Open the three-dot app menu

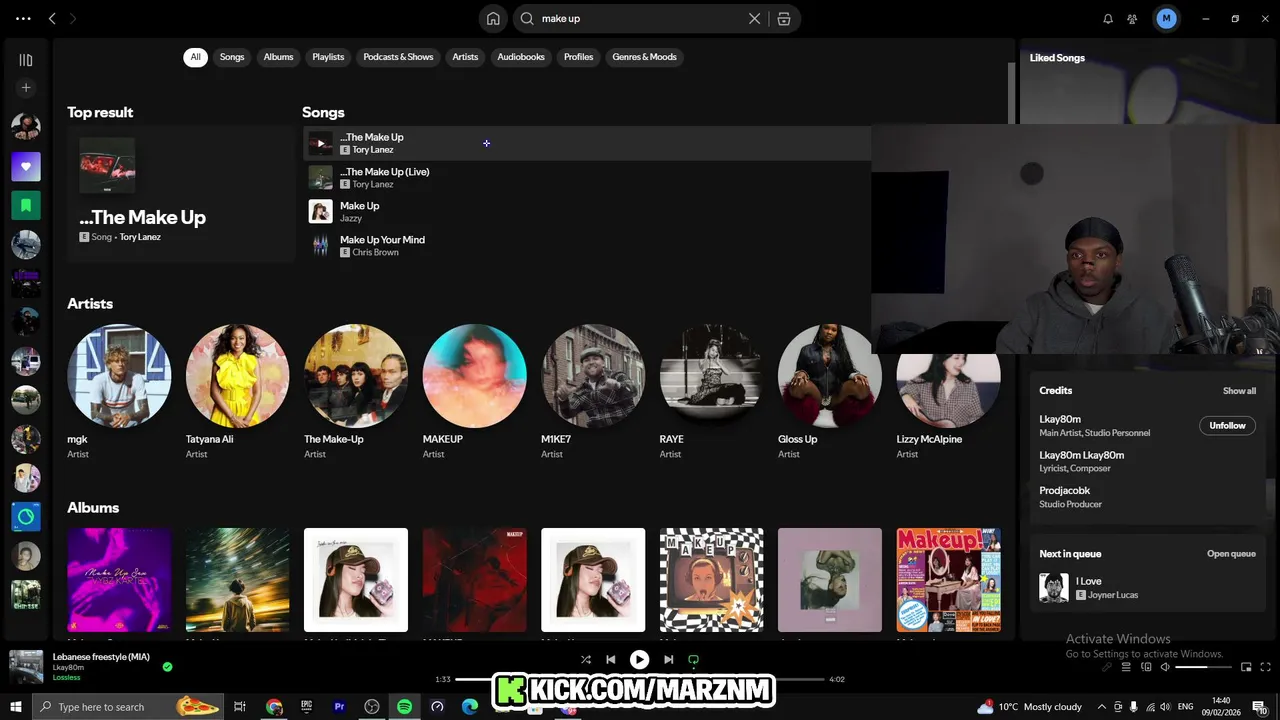click(24, 18)
